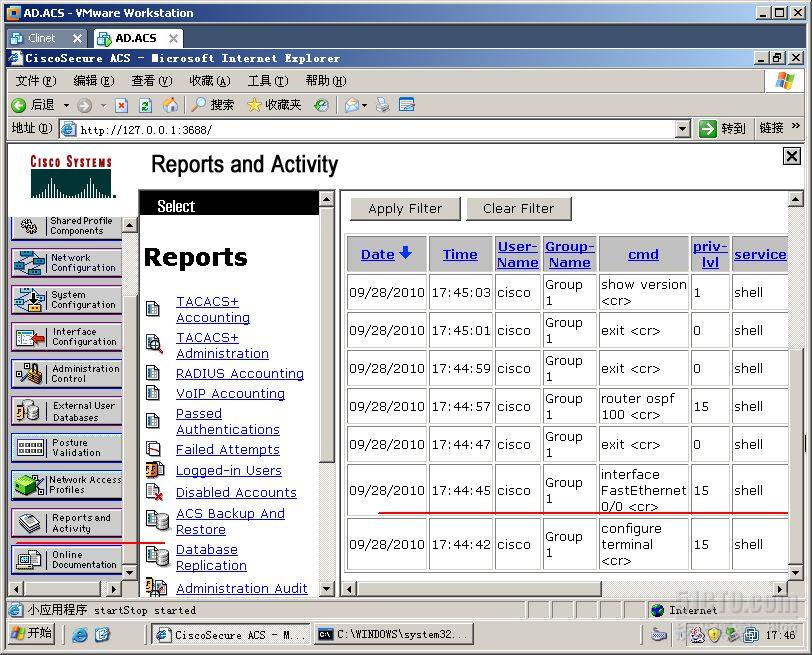
Task: Open Reports and Activity section
Action: tap(66, 523)
